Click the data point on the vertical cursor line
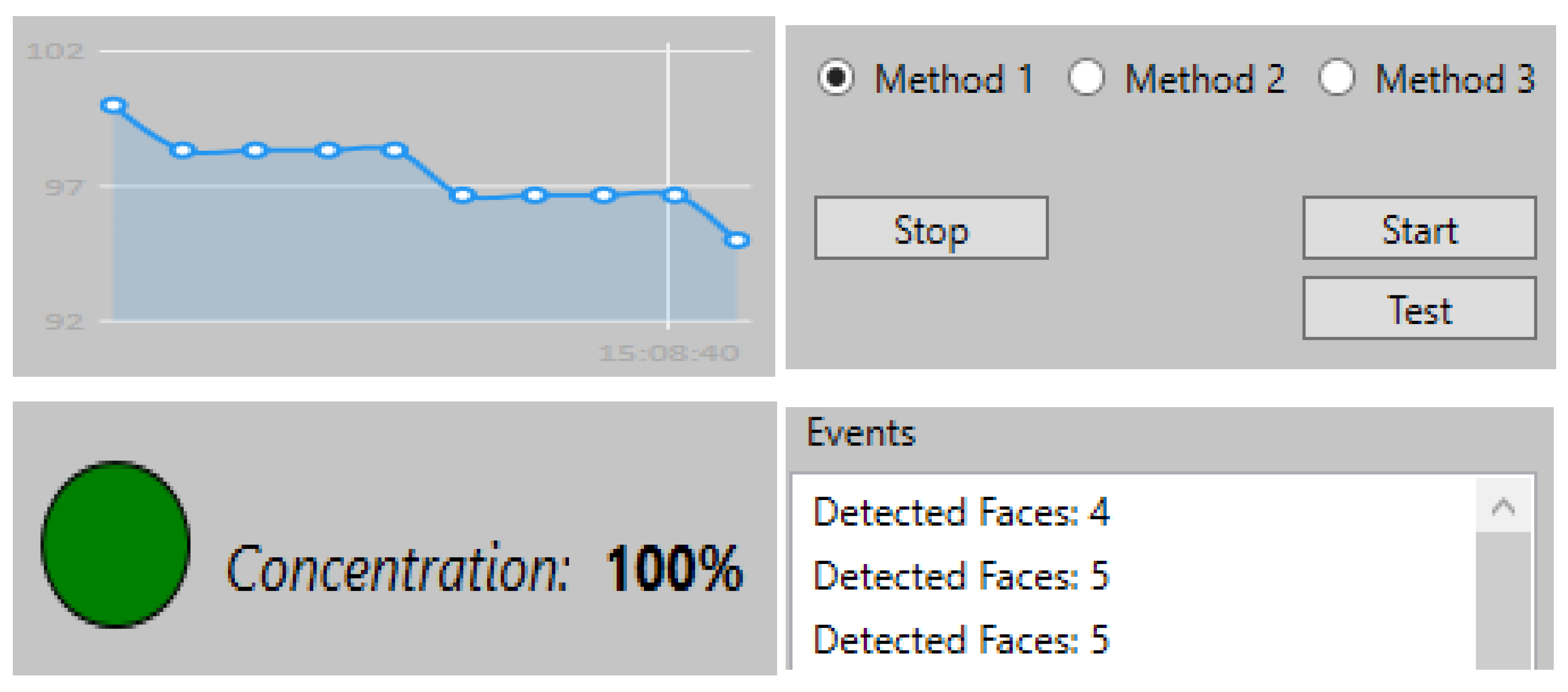The height and width of the screenshot is (692, 1568). (674, 195)
